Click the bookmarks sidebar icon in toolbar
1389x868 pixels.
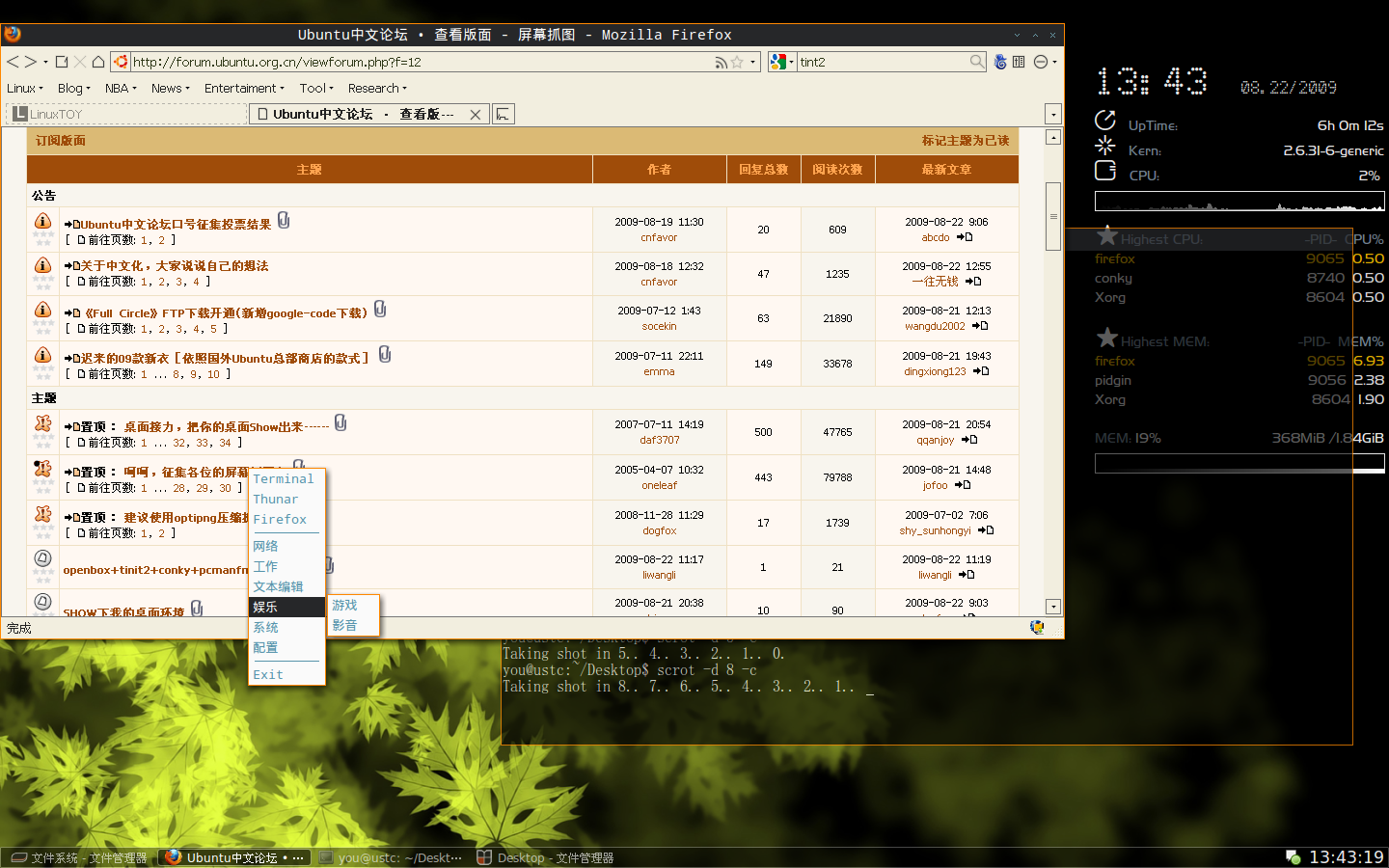(1019, 62)
